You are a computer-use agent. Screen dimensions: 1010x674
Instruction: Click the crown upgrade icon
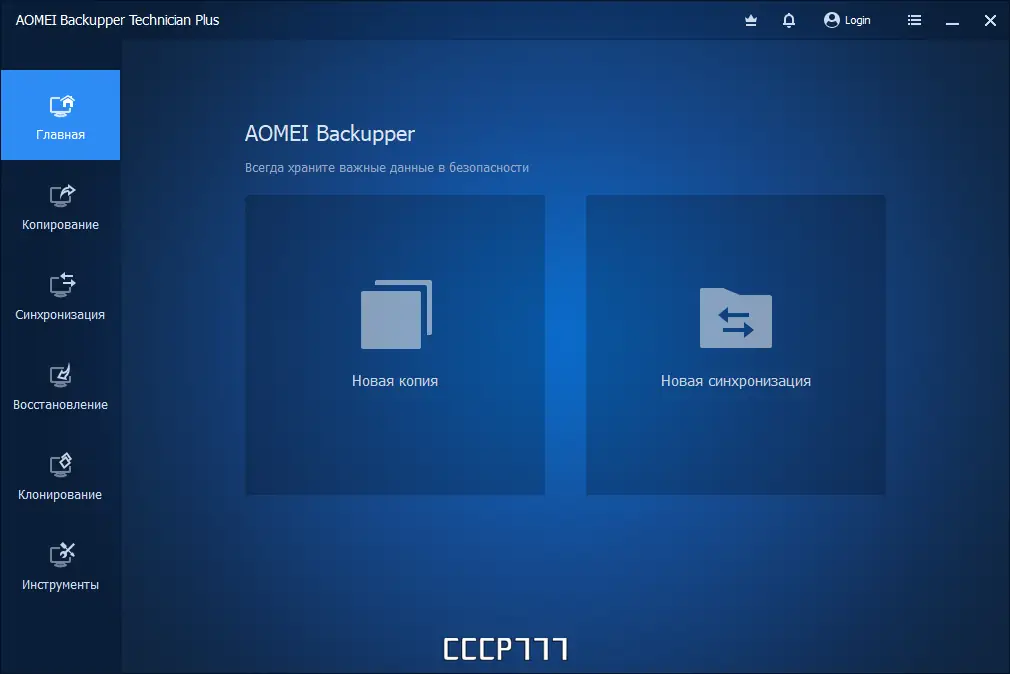750,19
